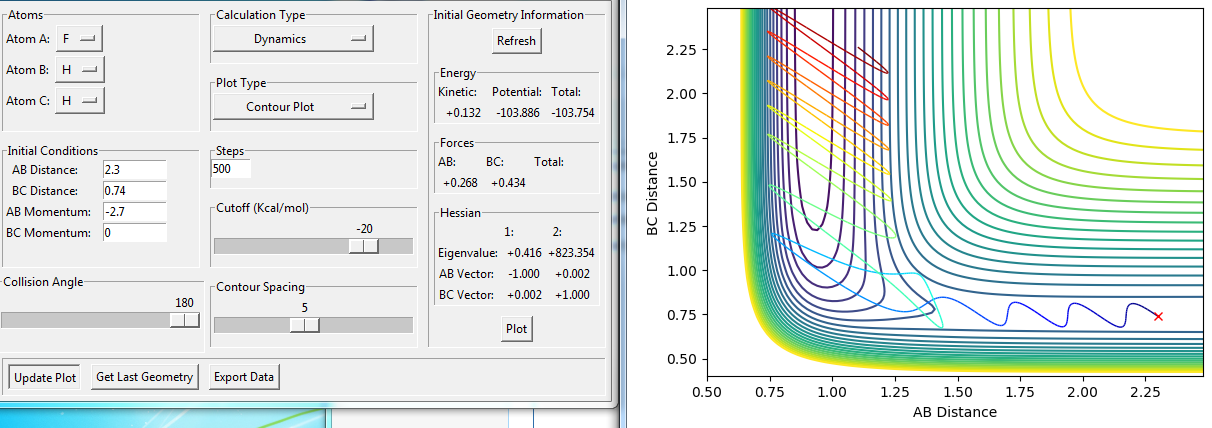Expand the Calculation Type dropdown set to Dynamics

(293, 39)
